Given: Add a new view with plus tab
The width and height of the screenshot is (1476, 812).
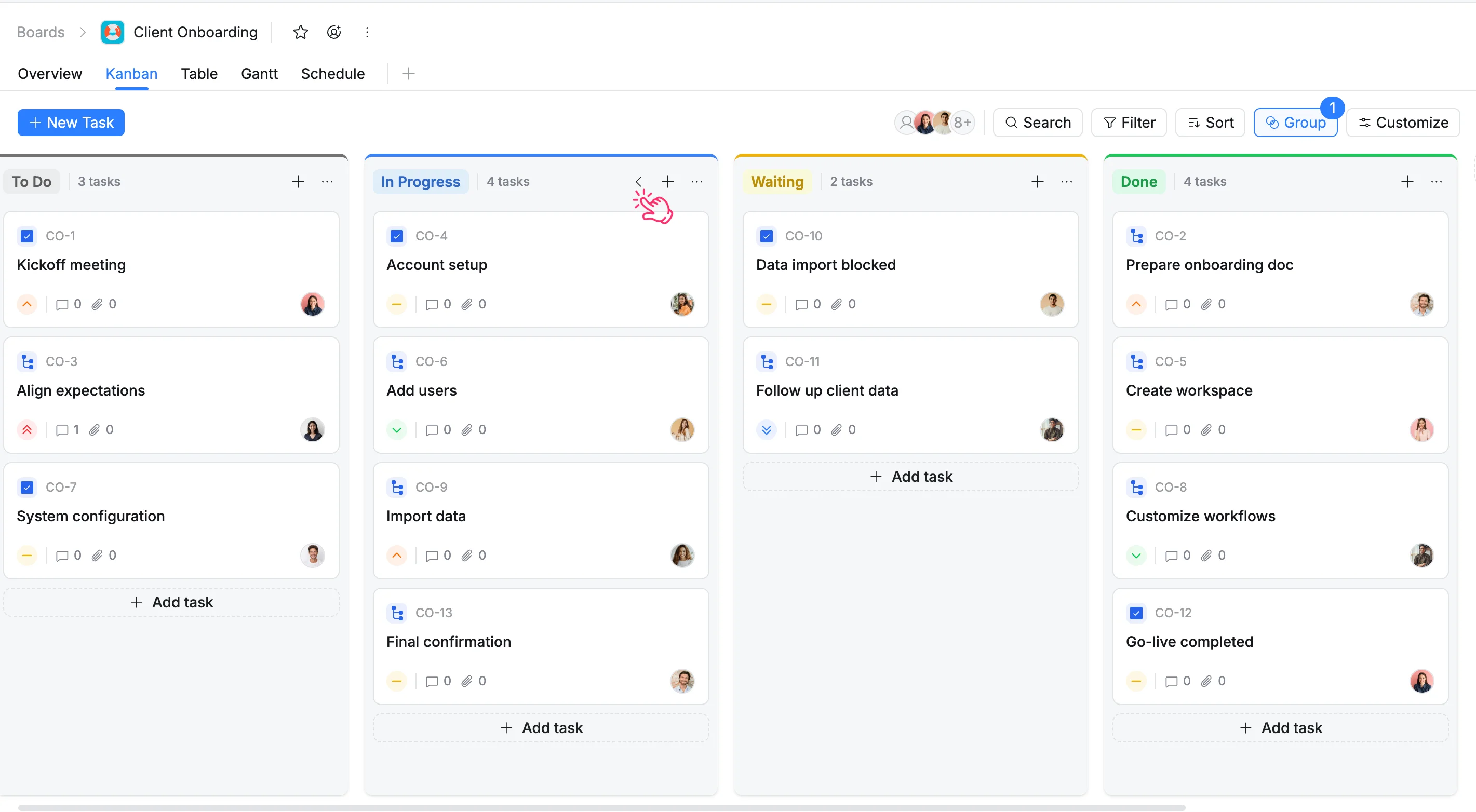Looking at the screenshot, I should [x=409, y=74].
